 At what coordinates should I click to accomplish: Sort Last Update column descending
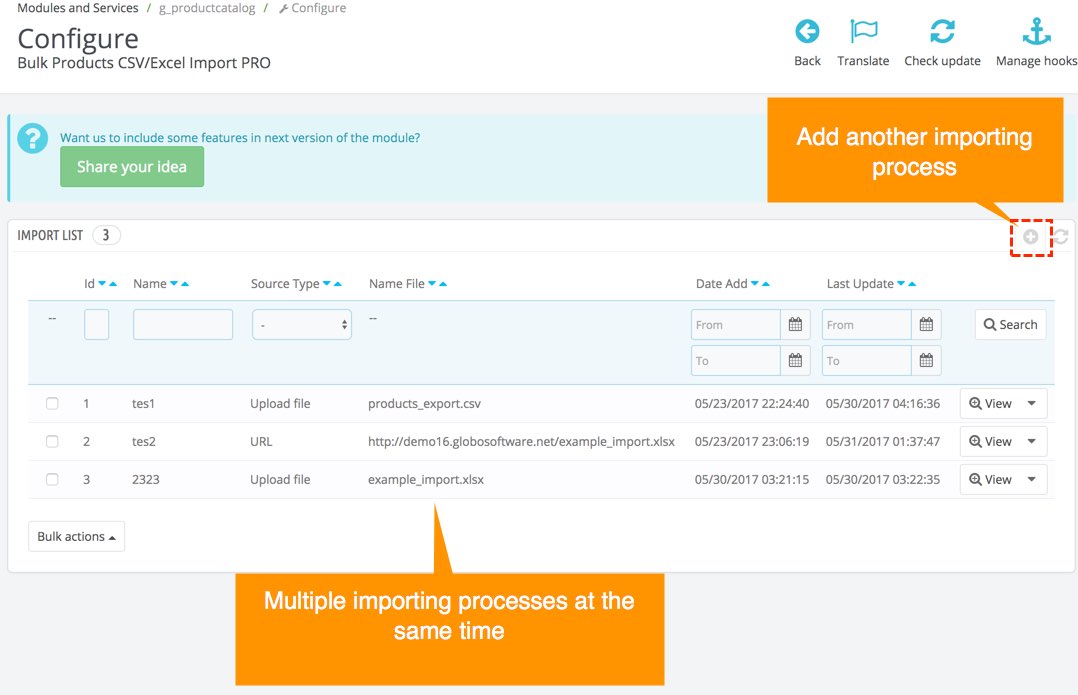901,284
